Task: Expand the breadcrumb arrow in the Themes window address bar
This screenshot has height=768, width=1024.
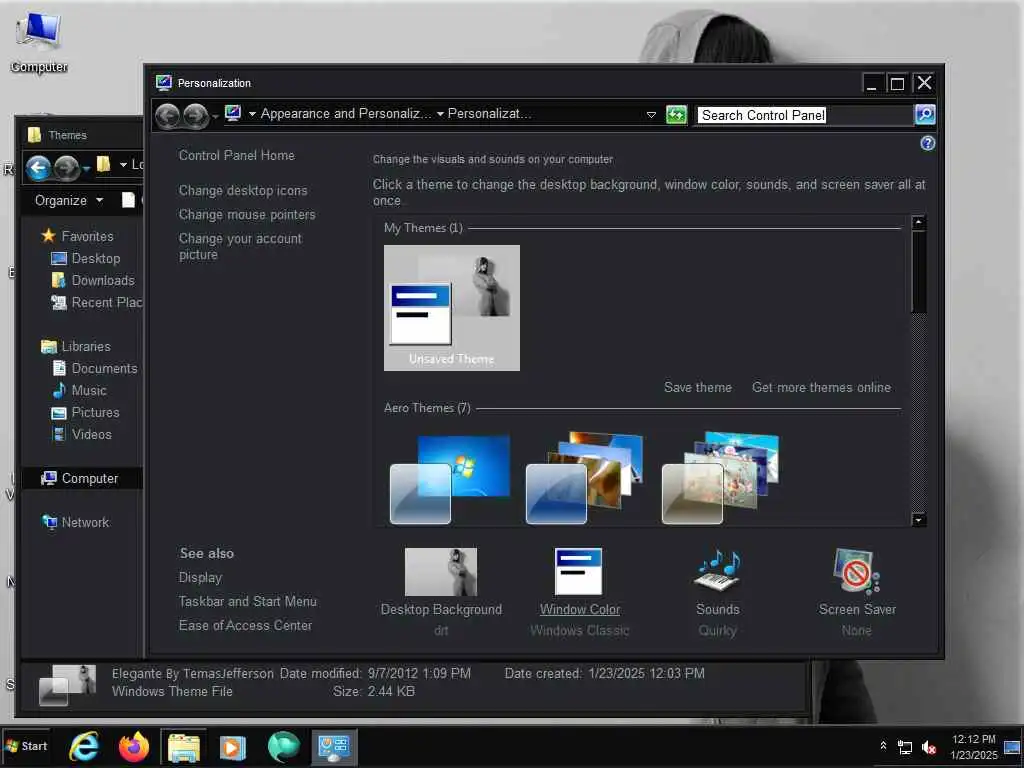Action: 123,165
